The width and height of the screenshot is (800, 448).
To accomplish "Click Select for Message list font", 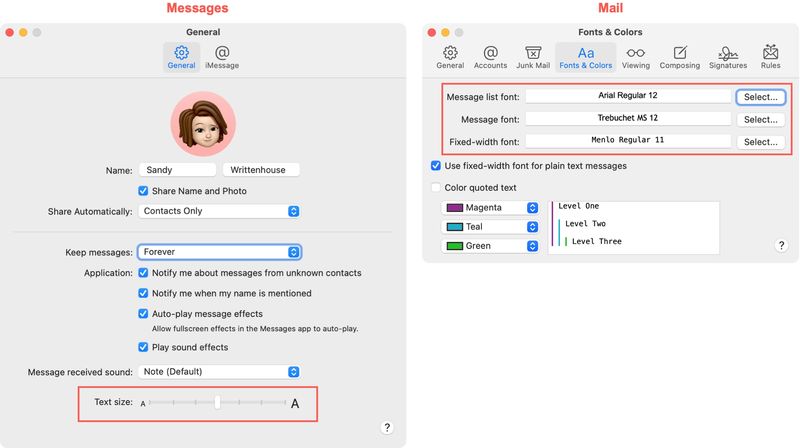I will [761, 97].
